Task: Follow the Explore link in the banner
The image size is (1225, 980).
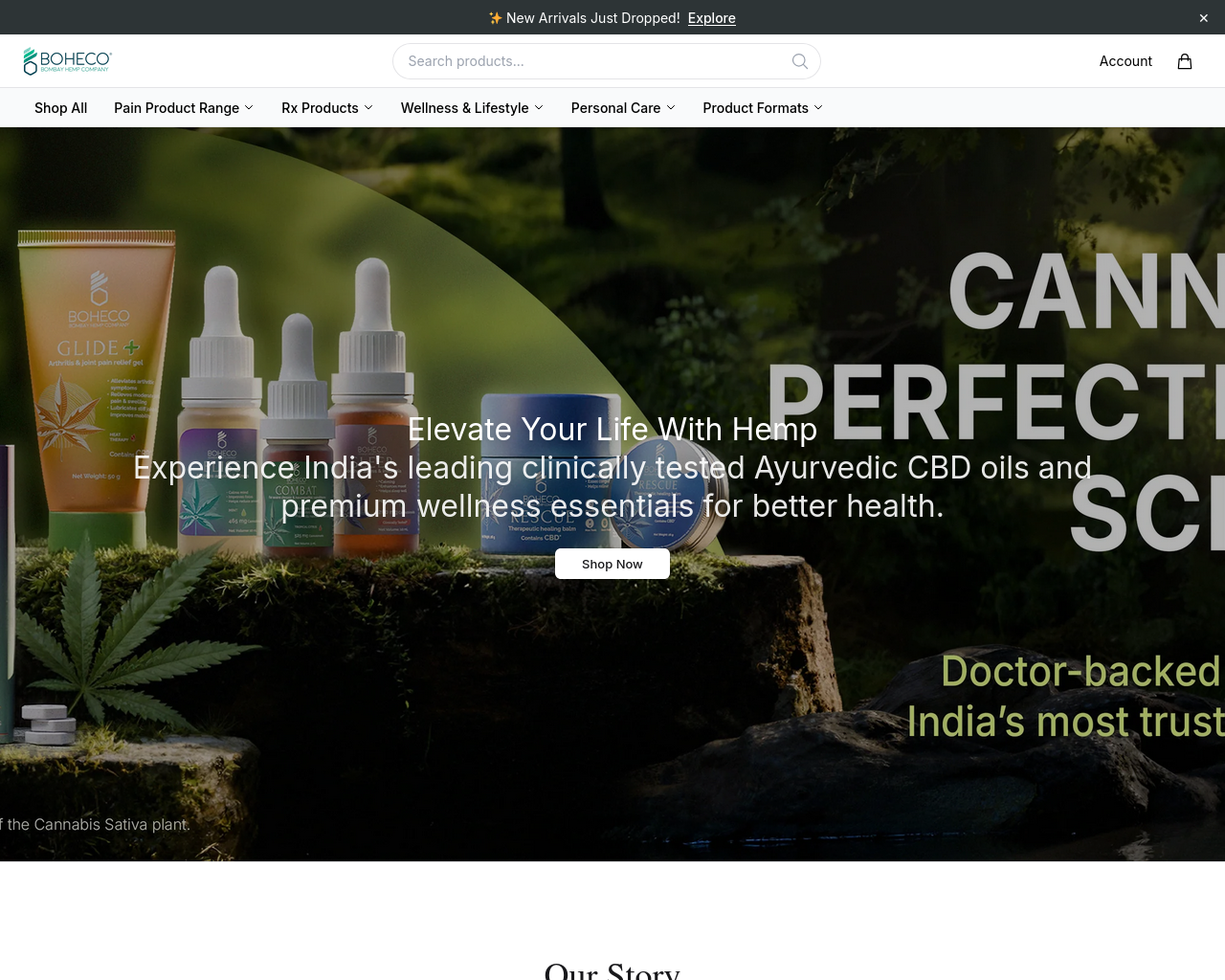Action: pyautogui.click(x=712, y=18)
